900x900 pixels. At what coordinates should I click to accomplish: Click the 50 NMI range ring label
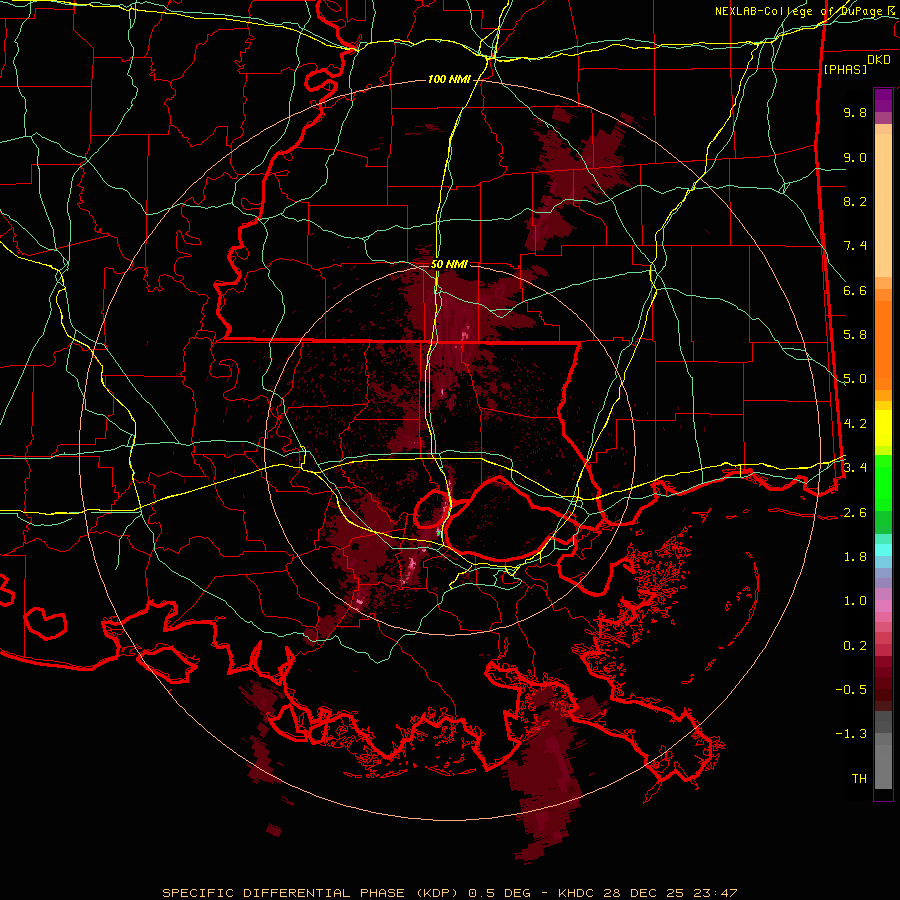click(449, 264)
